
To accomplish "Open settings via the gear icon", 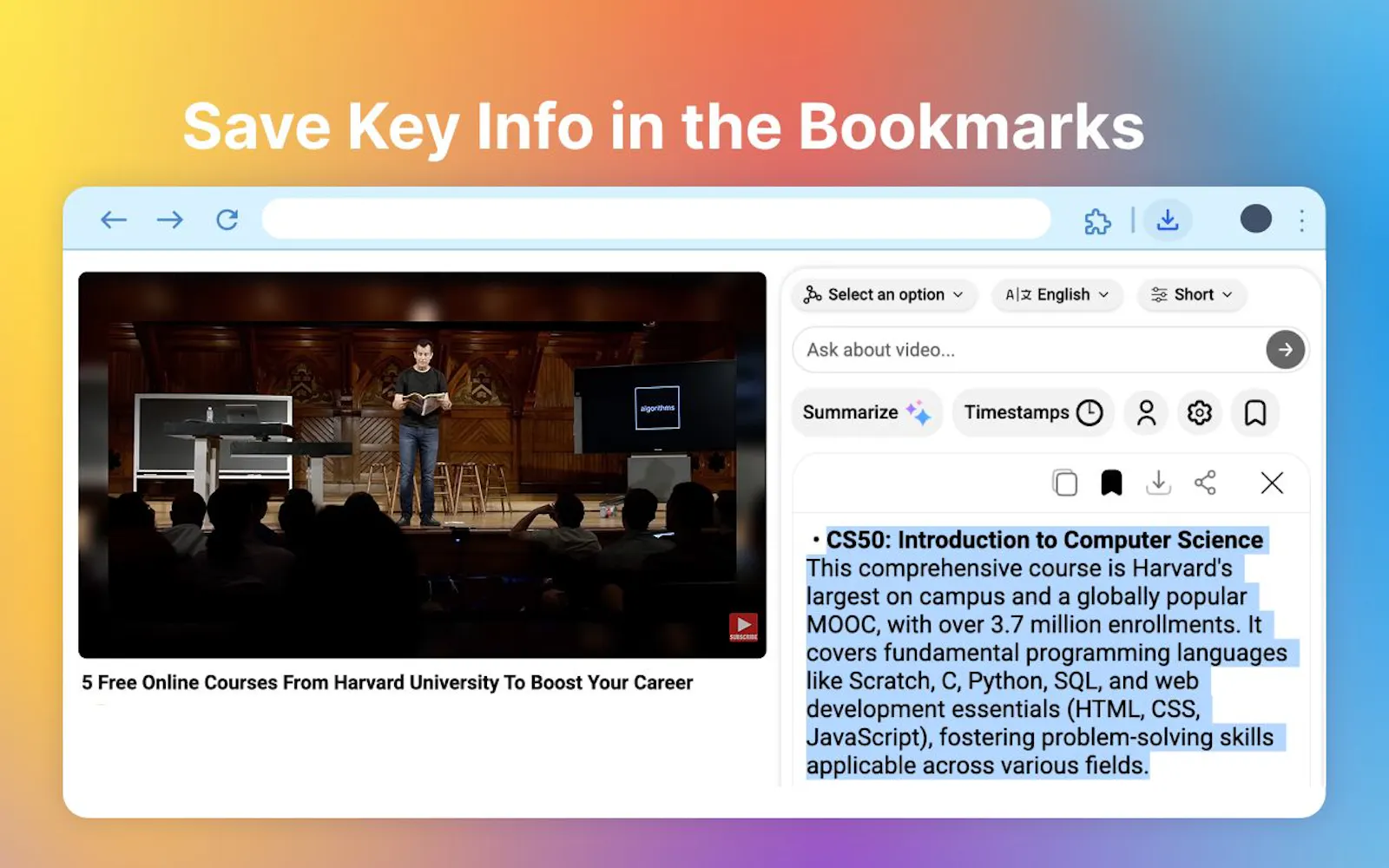I will (x=1200, y=412).
